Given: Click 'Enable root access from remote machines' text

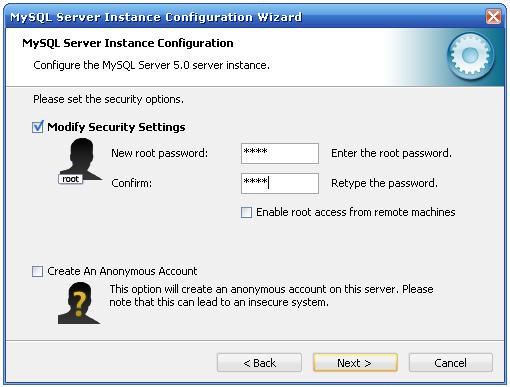Looking at the screenshot, I should click(x=356, y=212).
